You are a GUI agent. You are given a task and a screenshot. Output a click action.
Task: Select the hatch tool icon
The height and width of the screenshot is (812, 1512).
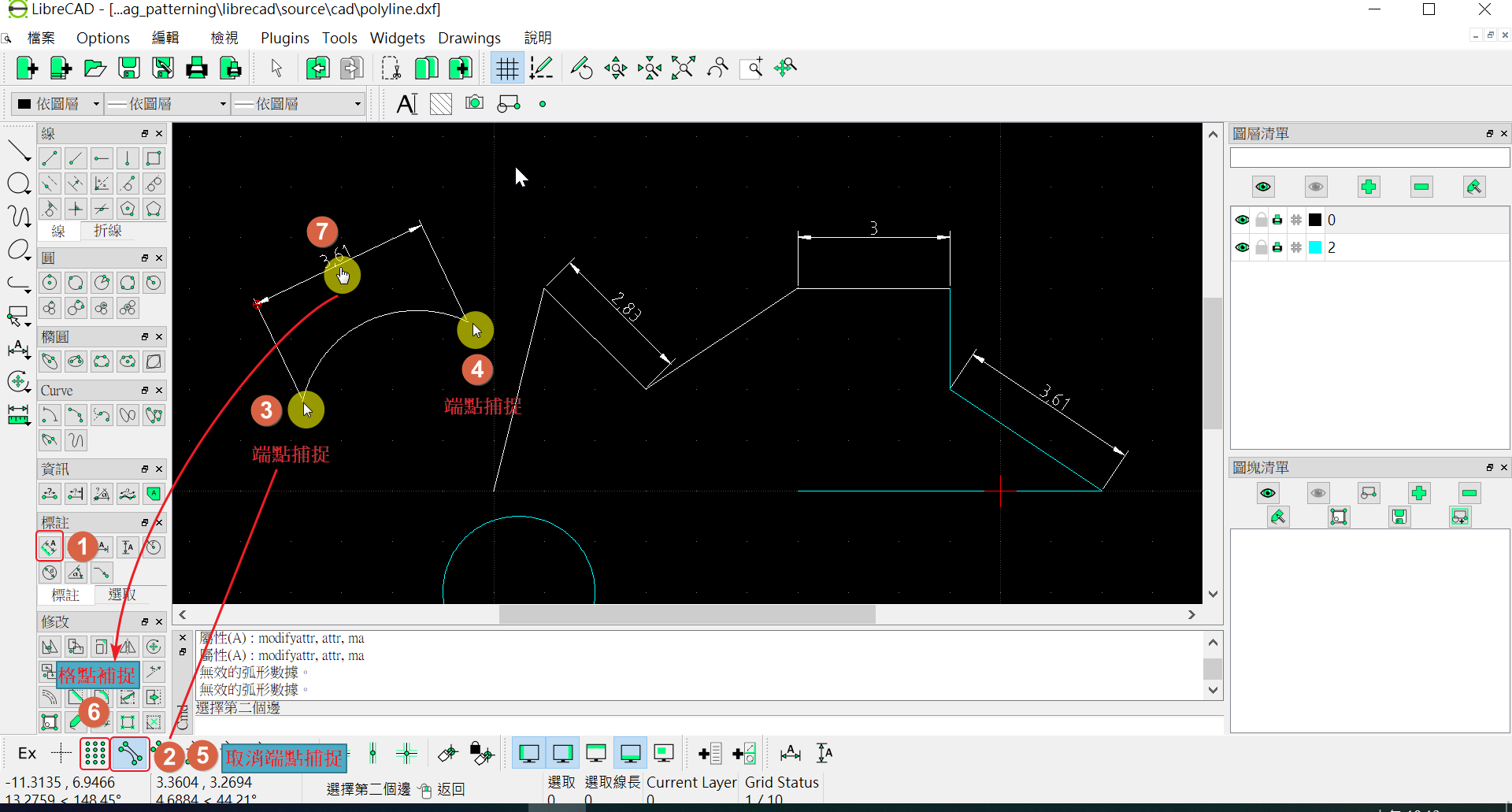[x=441, y=104]
